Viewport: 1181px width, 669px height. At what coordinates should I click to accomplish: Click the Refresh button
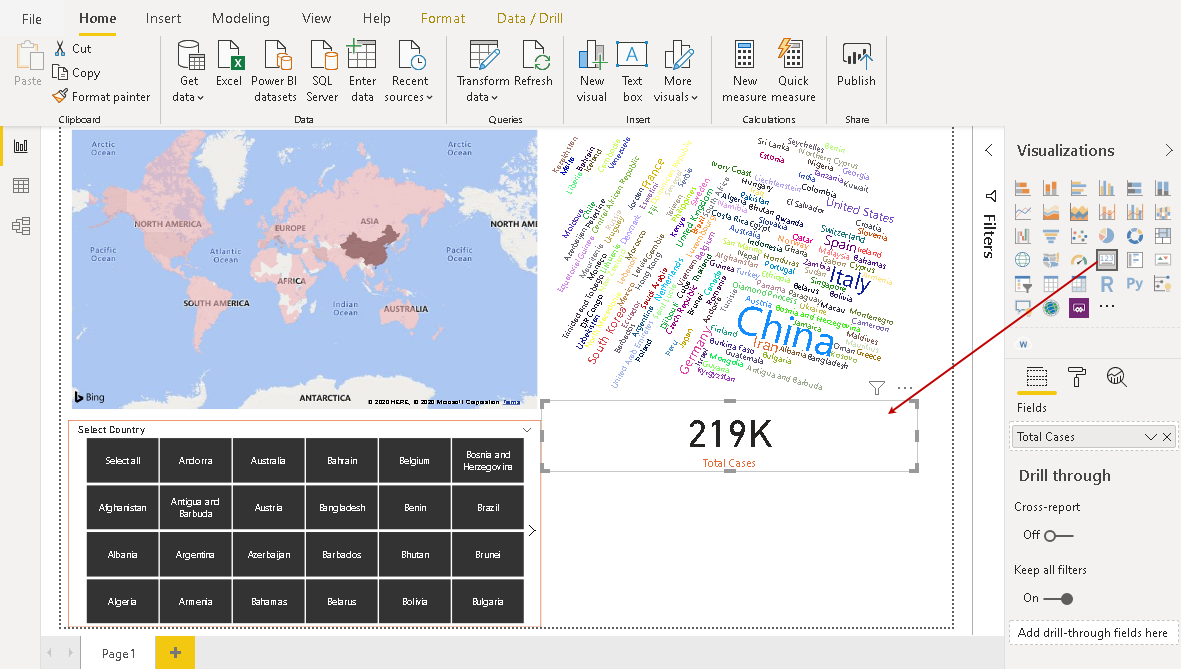click(x=533, y=65)
